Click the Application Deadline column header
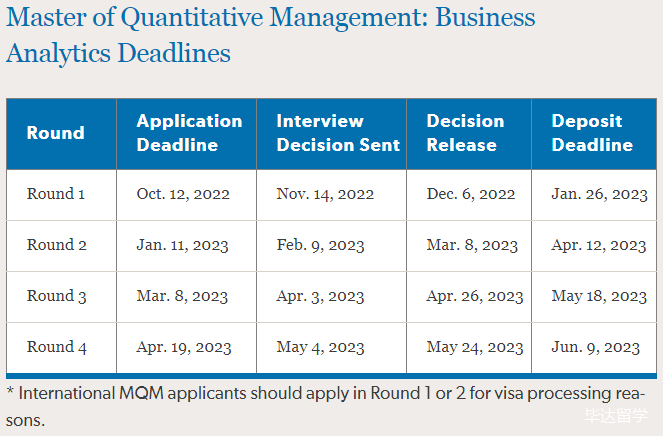 pyautogui.click(x=189, y=133)
